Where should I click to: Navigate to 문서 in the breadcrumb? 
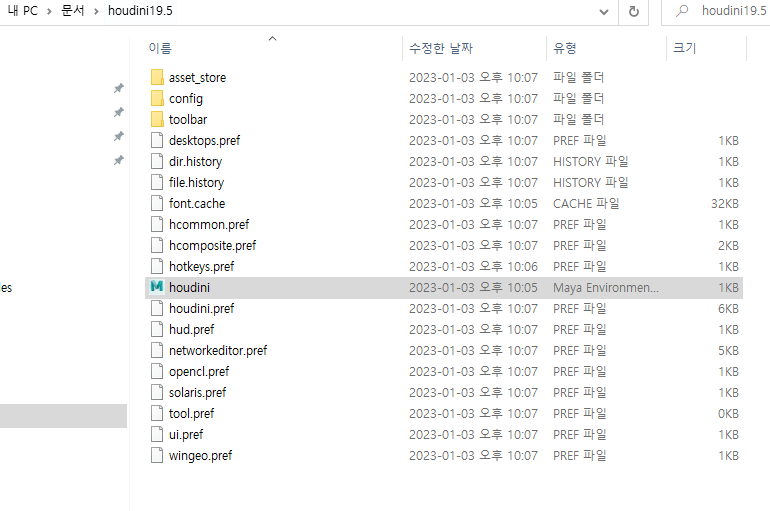click(x=73, y=11)
